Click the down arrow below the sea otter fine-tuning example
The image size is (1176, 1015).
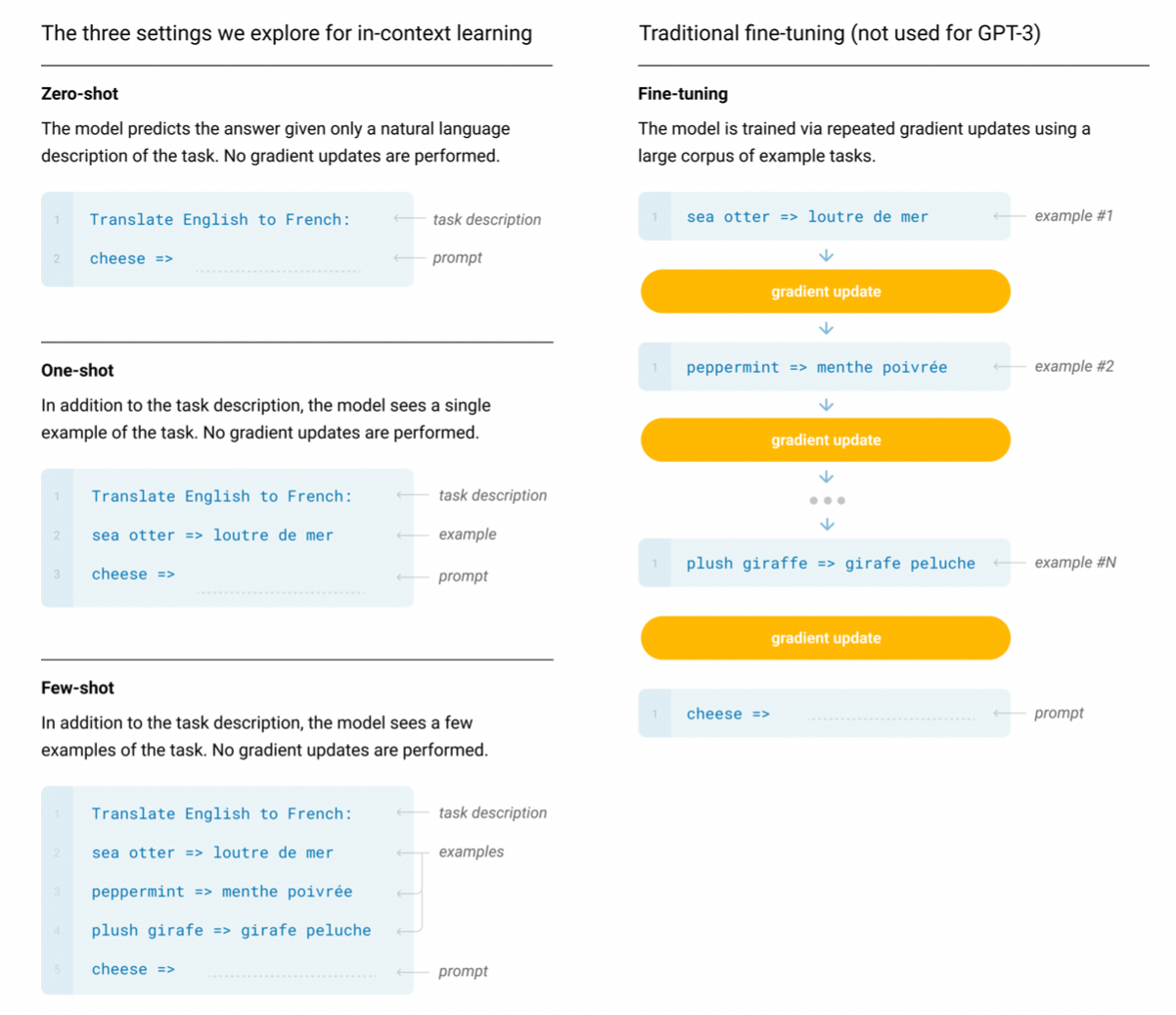click(826, 255)
